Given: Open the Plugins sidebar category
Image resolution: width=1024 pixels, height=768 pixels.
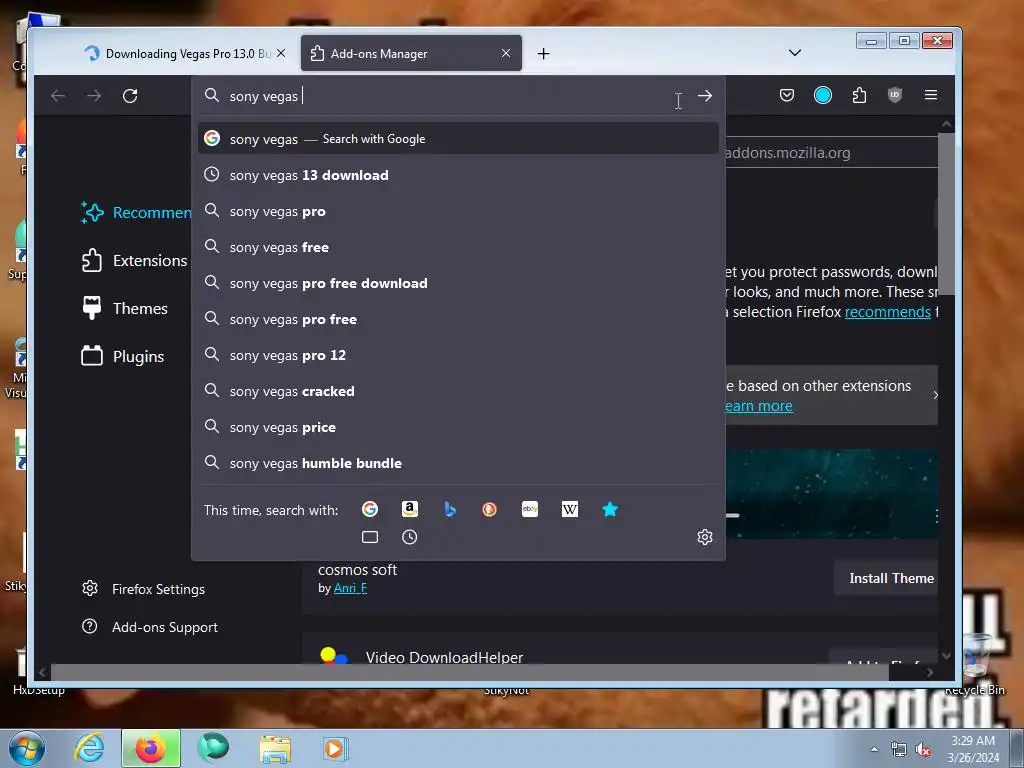Looking at the screenshot, I should pos(122,357).
